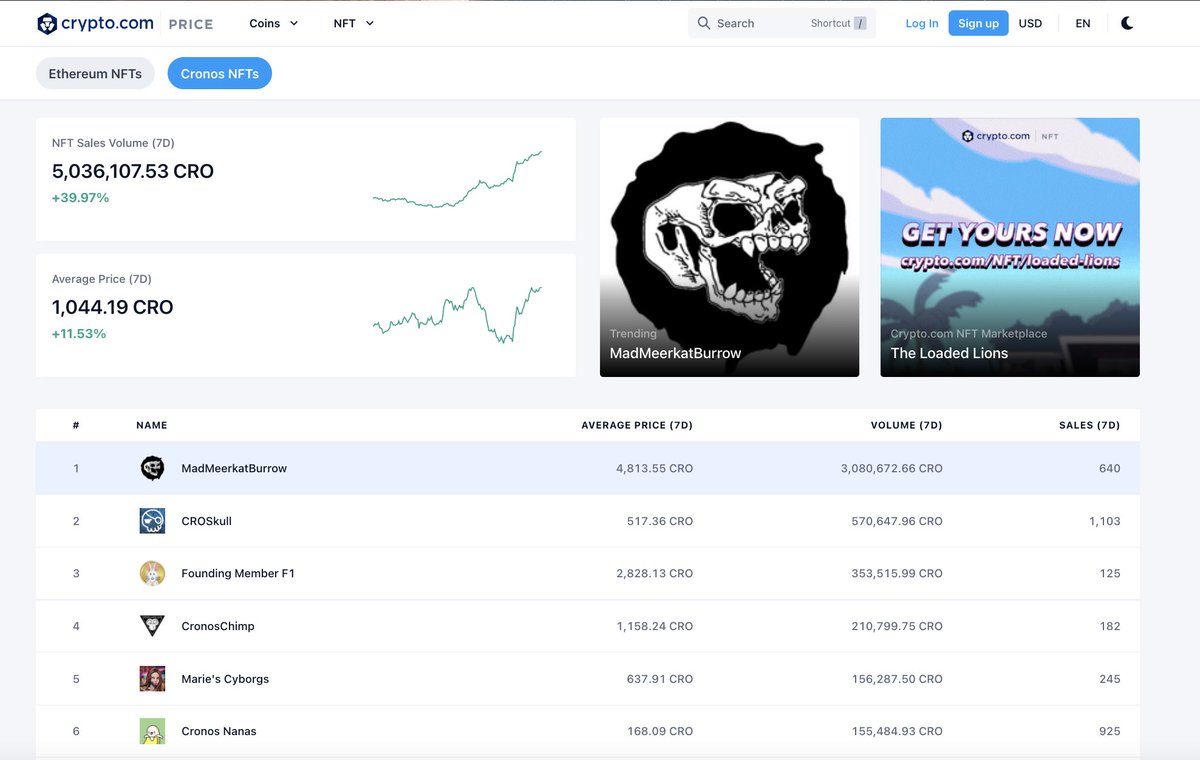Click the 570,647.96 CRO volume cell
The image size is (1200, 760).
[x=897, y=521]
